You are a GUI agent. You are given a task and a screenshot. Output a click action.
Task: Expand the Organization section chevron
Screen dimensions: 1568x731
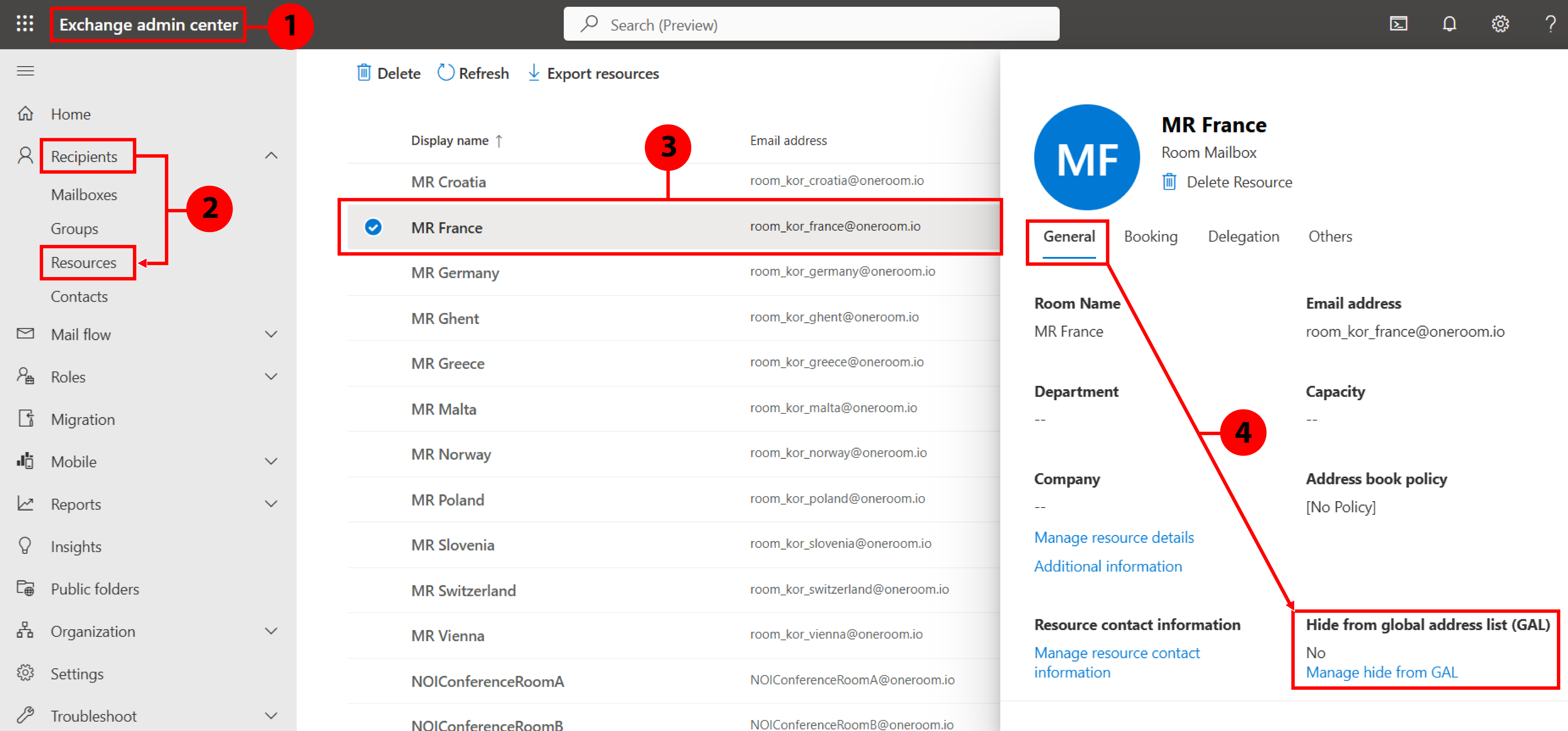pyautogui.click(x=272, y=631)
